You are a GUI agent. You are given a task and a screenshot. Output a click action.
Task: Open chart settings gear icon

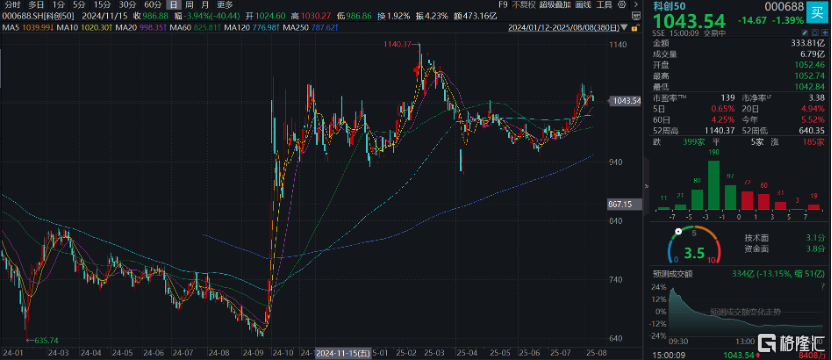click(622, 5)
